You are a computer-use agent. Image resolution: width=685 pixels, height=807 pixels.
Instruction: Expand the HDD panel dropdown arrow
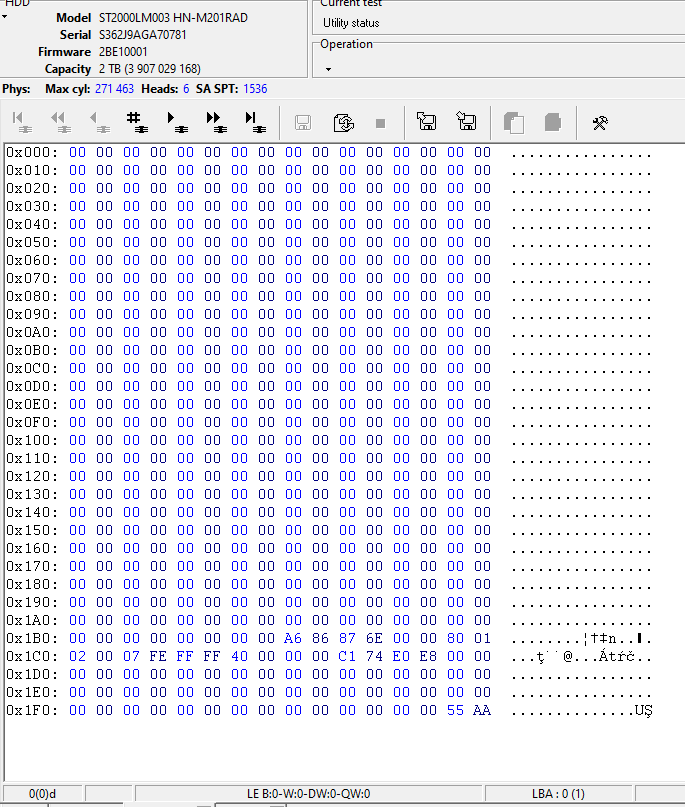[4, 17]
